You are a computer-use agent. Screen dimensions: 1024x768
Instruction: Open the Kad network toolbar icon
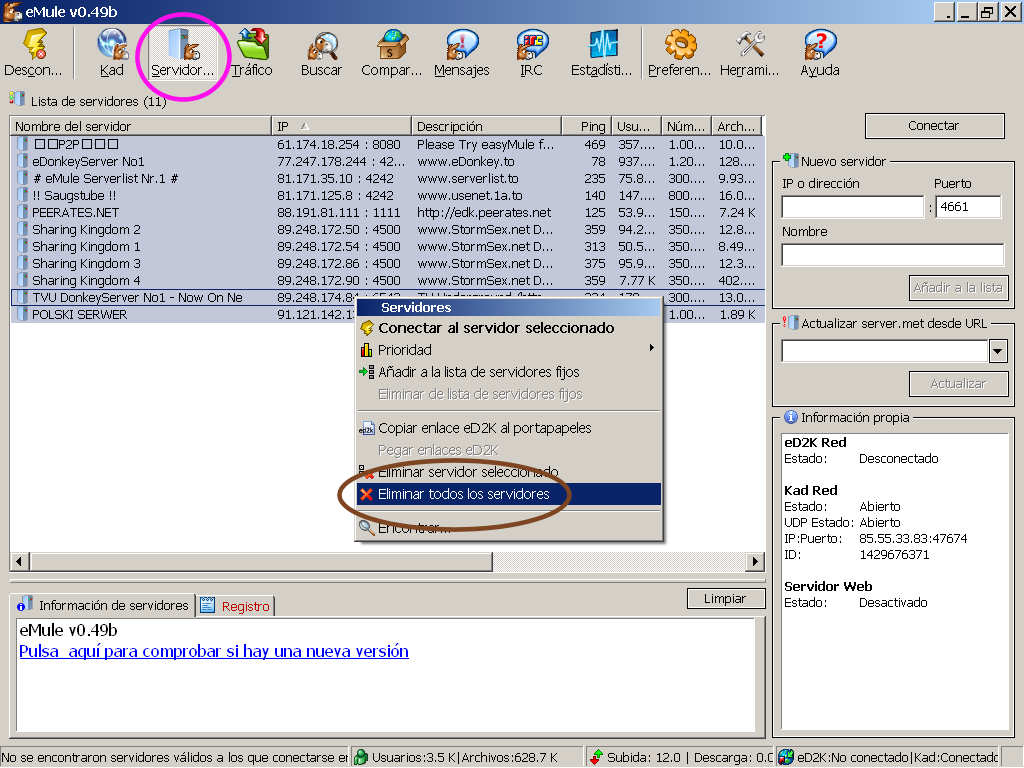coord(112,53)
